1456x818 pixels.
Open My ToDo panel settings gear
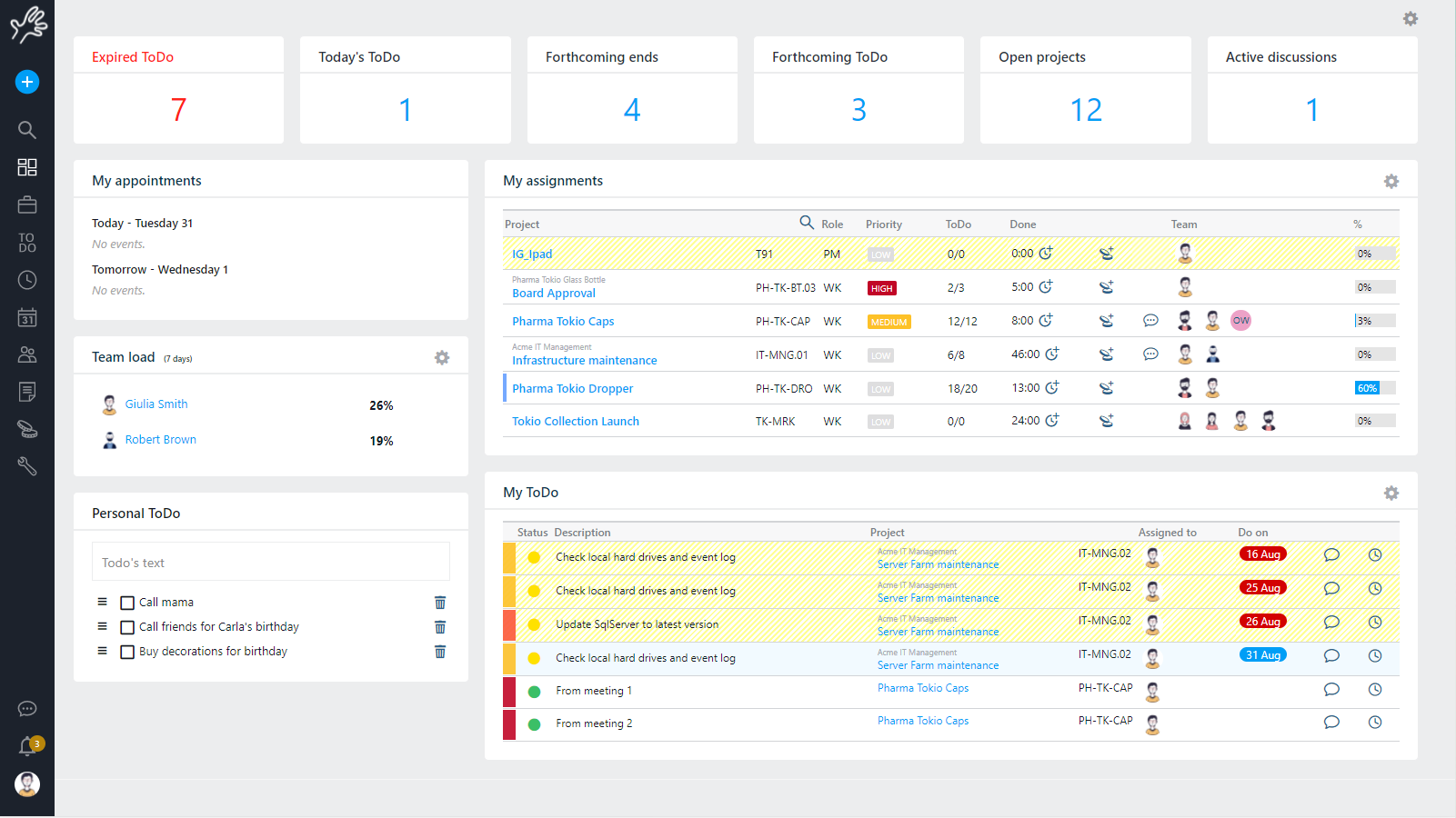pyautogui.click(x=1391, y=493)
